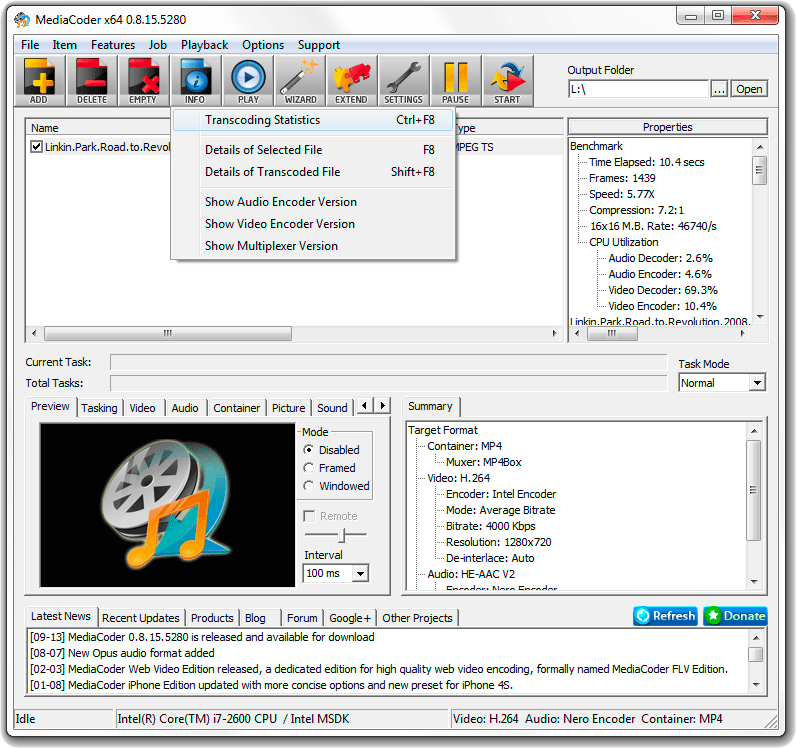
Task: Select the Windowed preview mode
Action: click(x=308, y=486)
